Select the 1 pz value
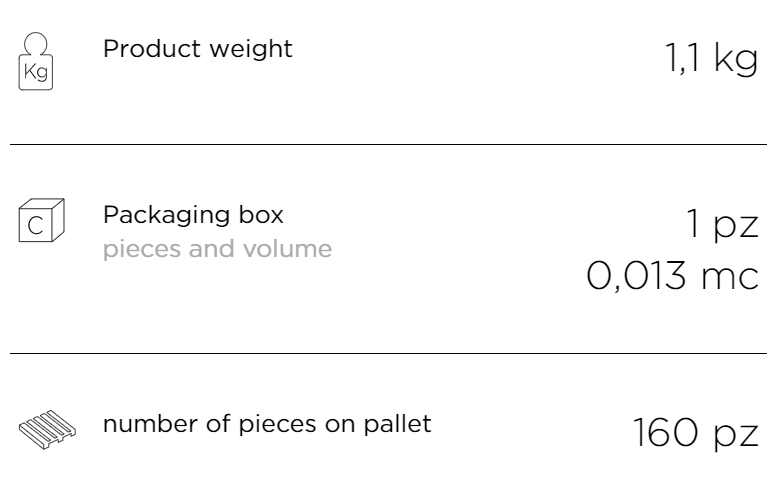Viewport: 780px width, 499px height. tap(722, 225)
